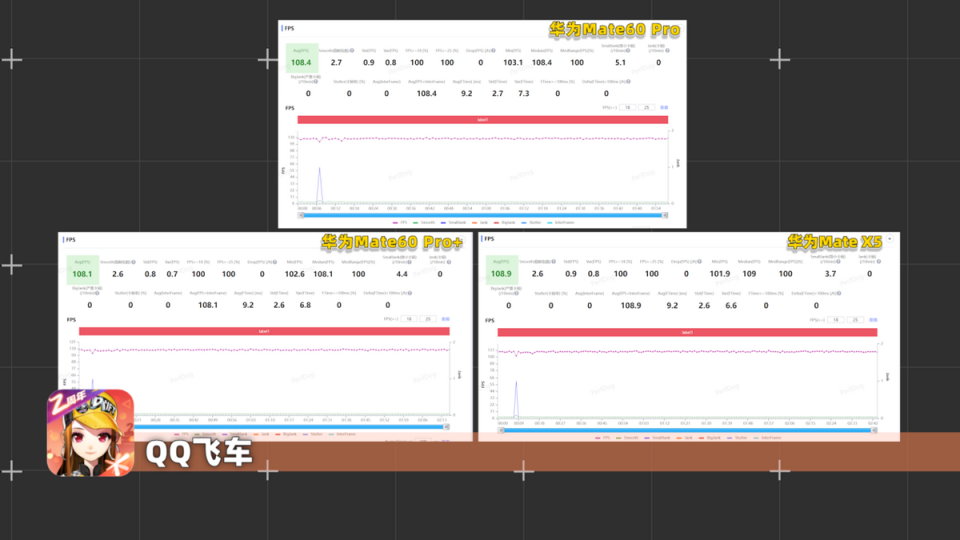The image size is (960, 540).
Task: Click Var(FTime) value 6.8 in Mate60 Pro+ panel
Action: pyautogui.click(x=305, y=305)
